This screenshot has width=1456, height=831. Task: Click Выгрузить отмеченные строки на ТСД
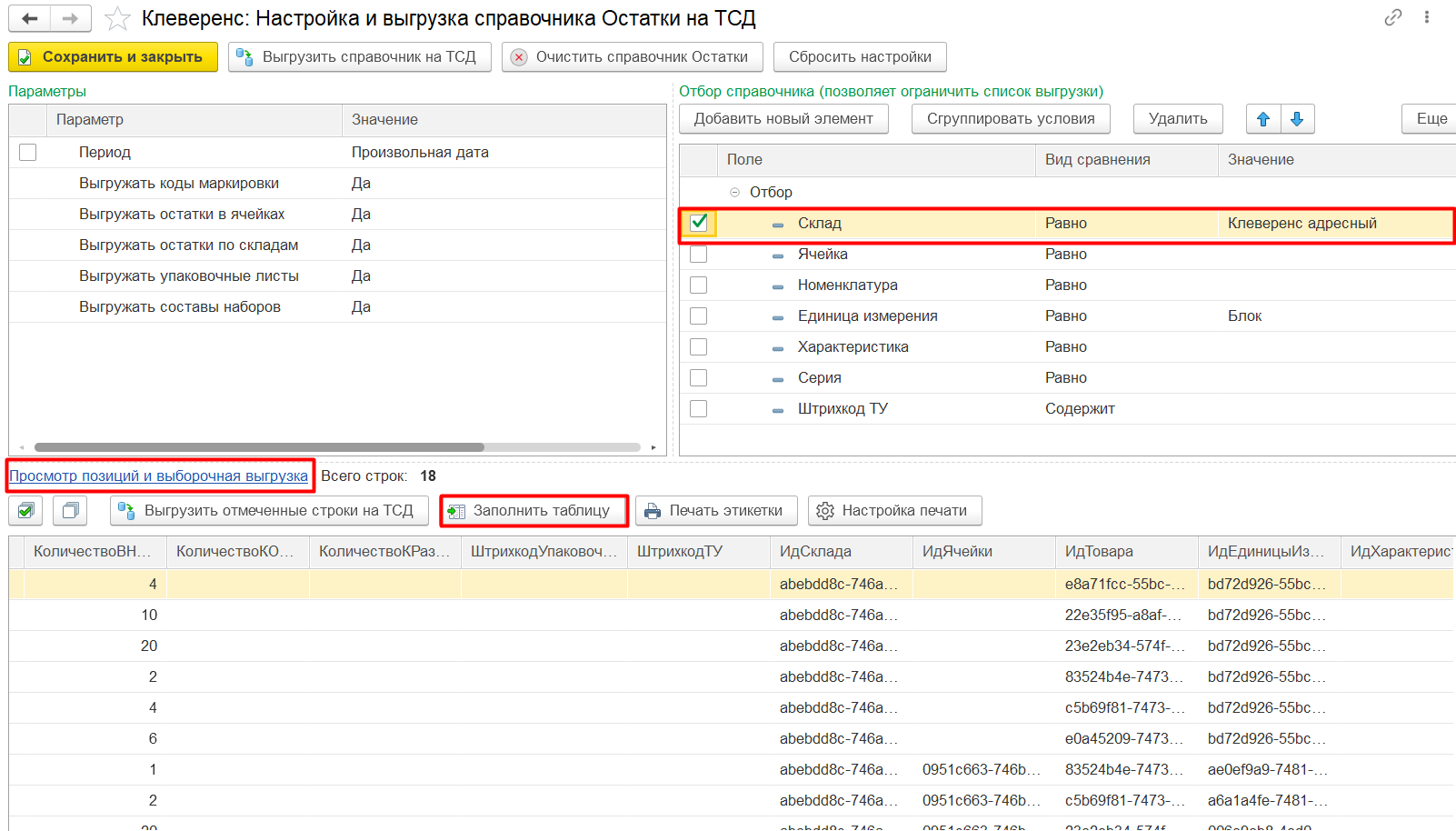(x=269, y=511)
